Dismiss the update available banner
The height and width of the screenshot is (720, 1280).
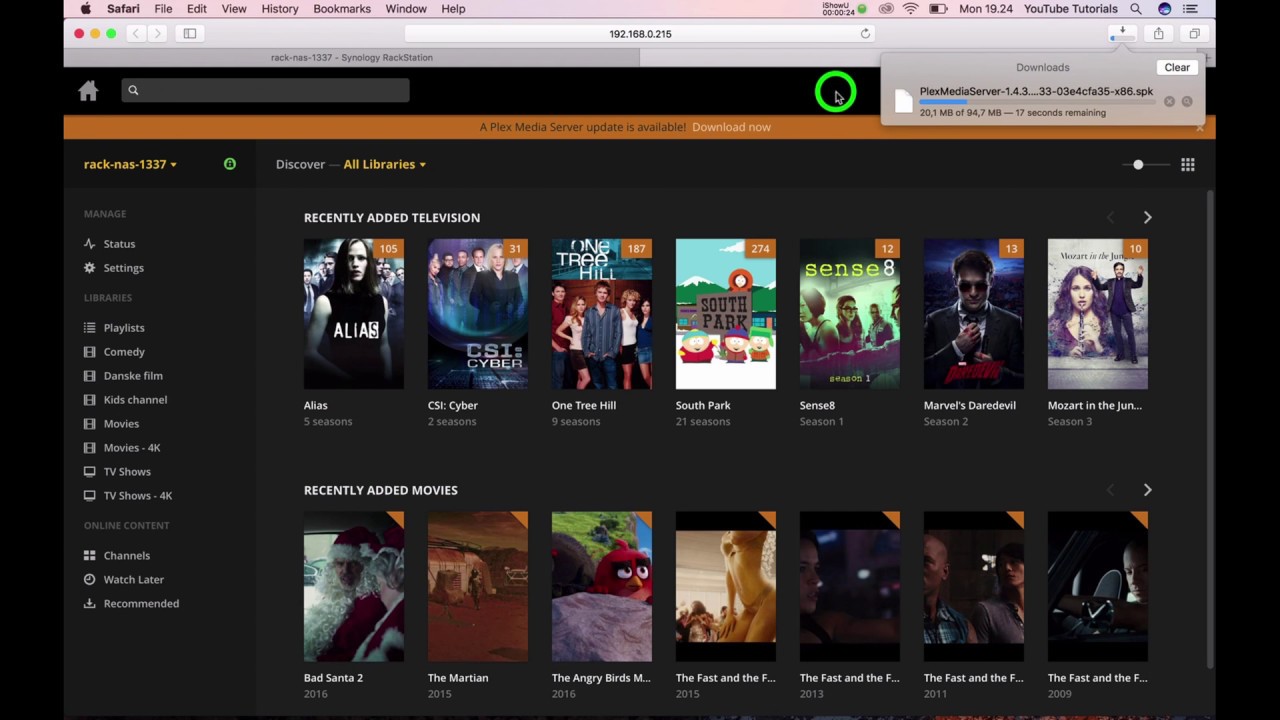(1200, 128)
